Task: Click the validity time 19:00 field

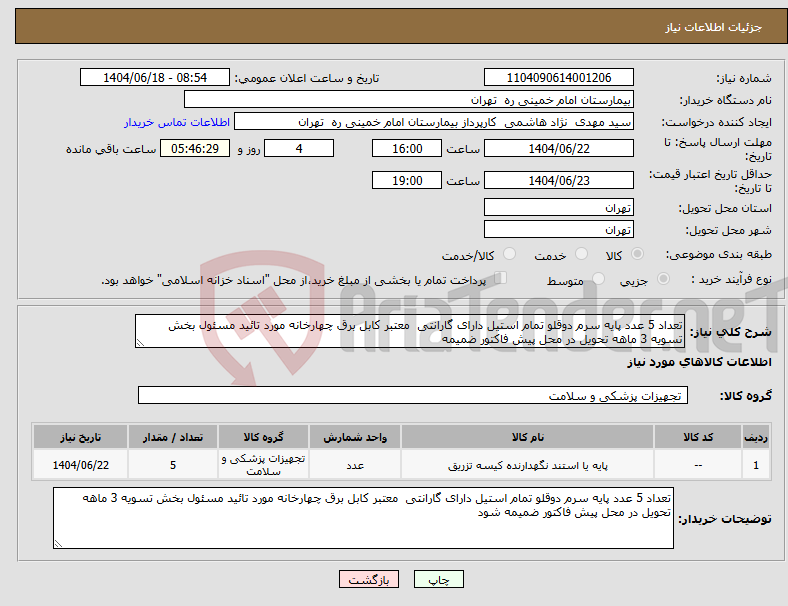Action: (407, 180)
